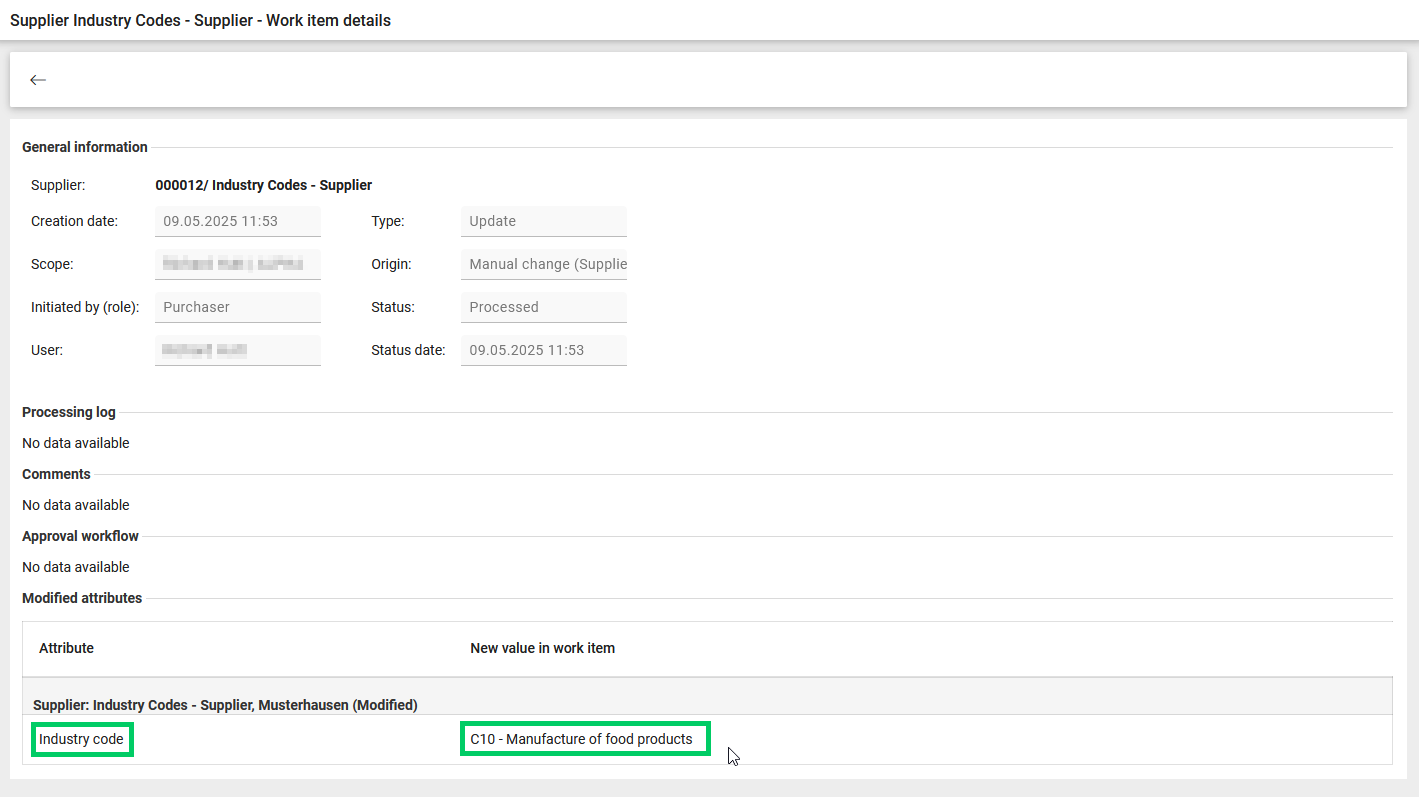
Task: Select the Musterhausen (Modified) supplier group row
Action: point(225,705)
